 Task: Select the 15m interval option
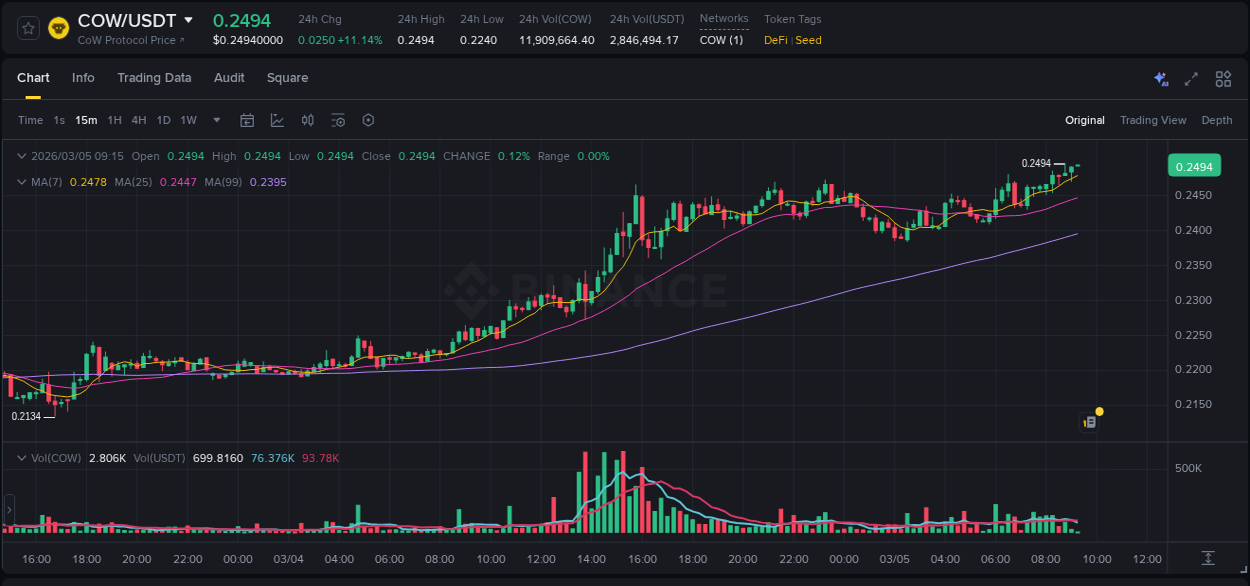click(86, 120)
